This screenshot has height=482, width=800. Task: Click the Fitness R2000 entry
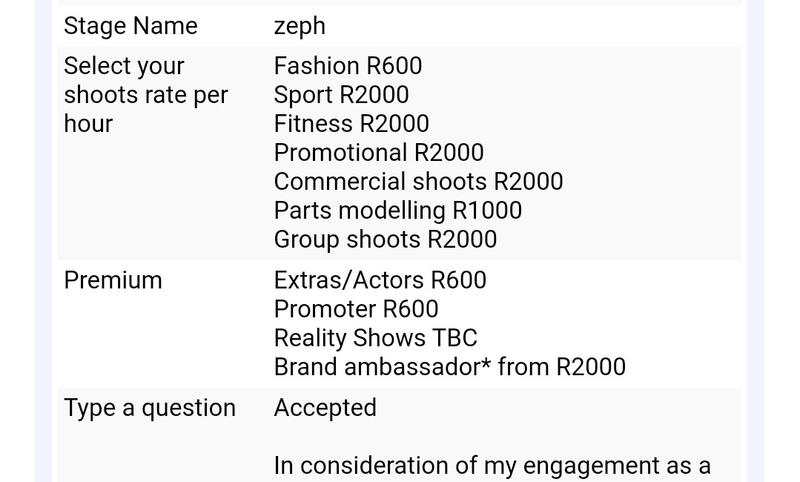[352, 123]
